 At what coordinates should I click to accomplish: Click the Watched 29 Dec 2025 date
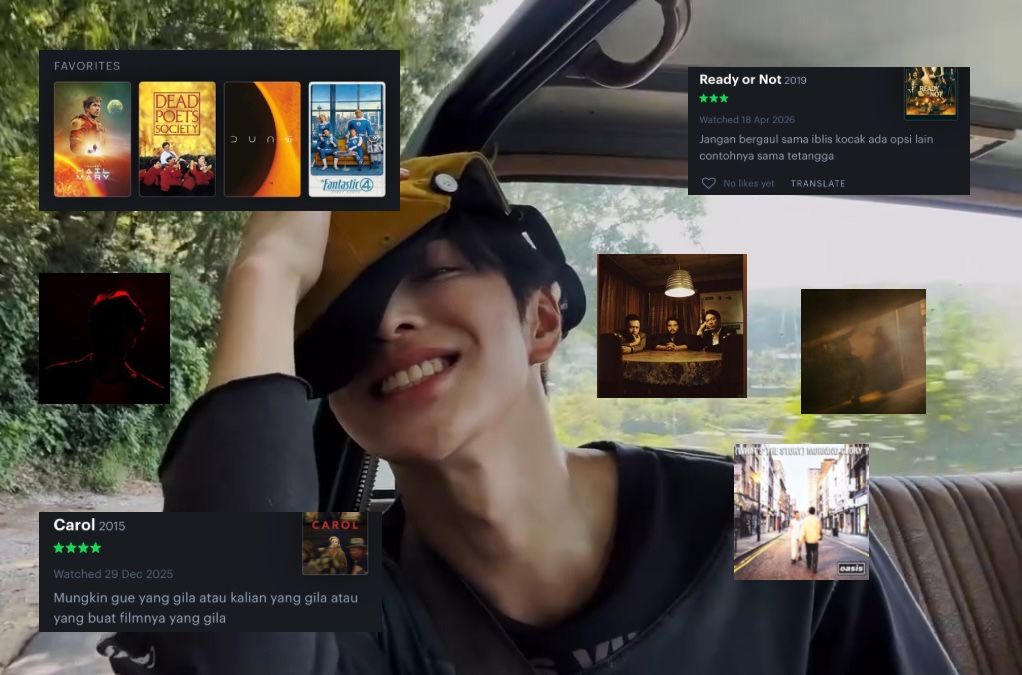pyautogui.click(x=113, y=574)
